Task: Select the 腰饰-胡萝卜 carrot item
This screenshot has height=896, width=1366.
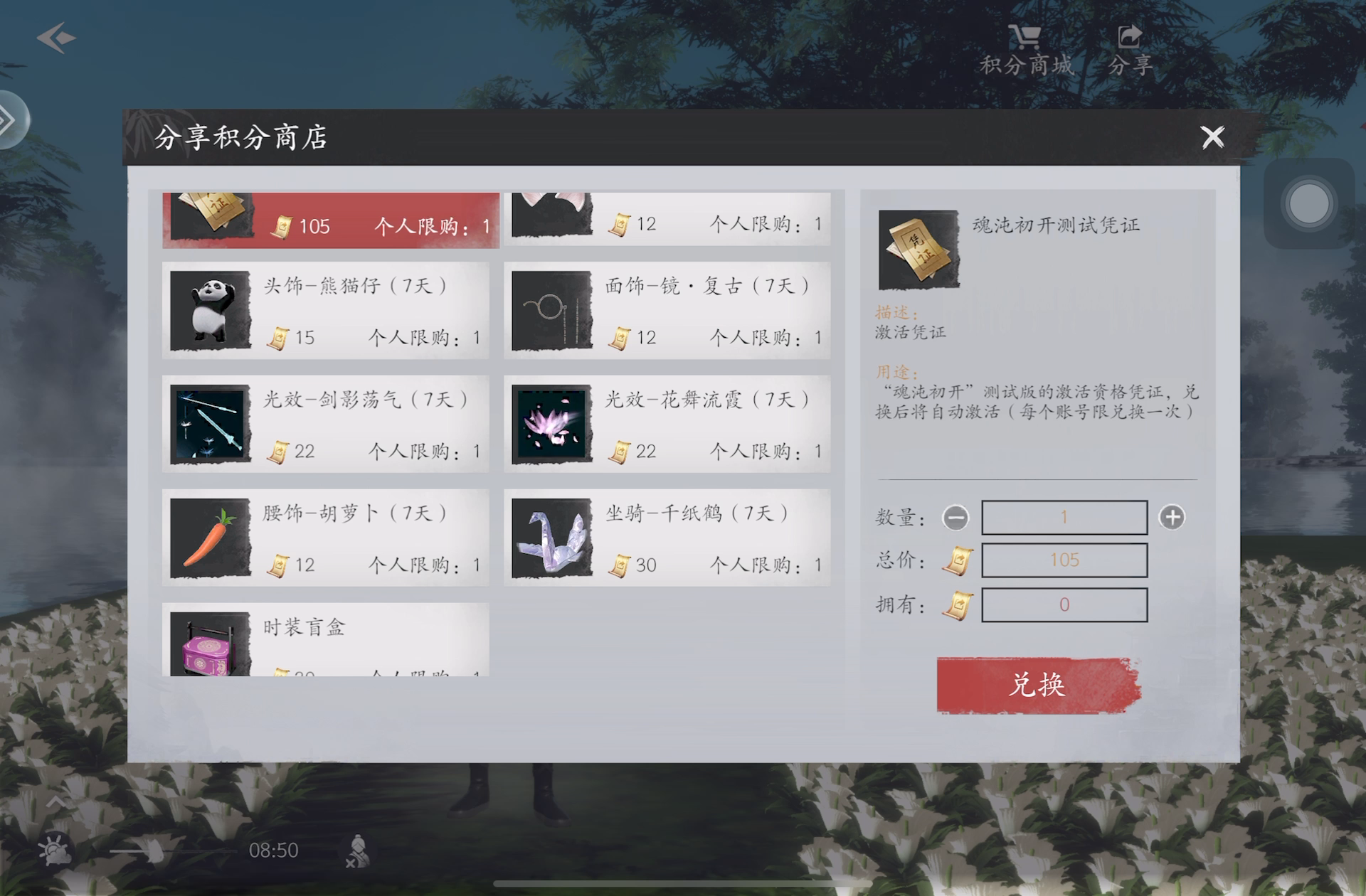Action: [x=326, y=538]
